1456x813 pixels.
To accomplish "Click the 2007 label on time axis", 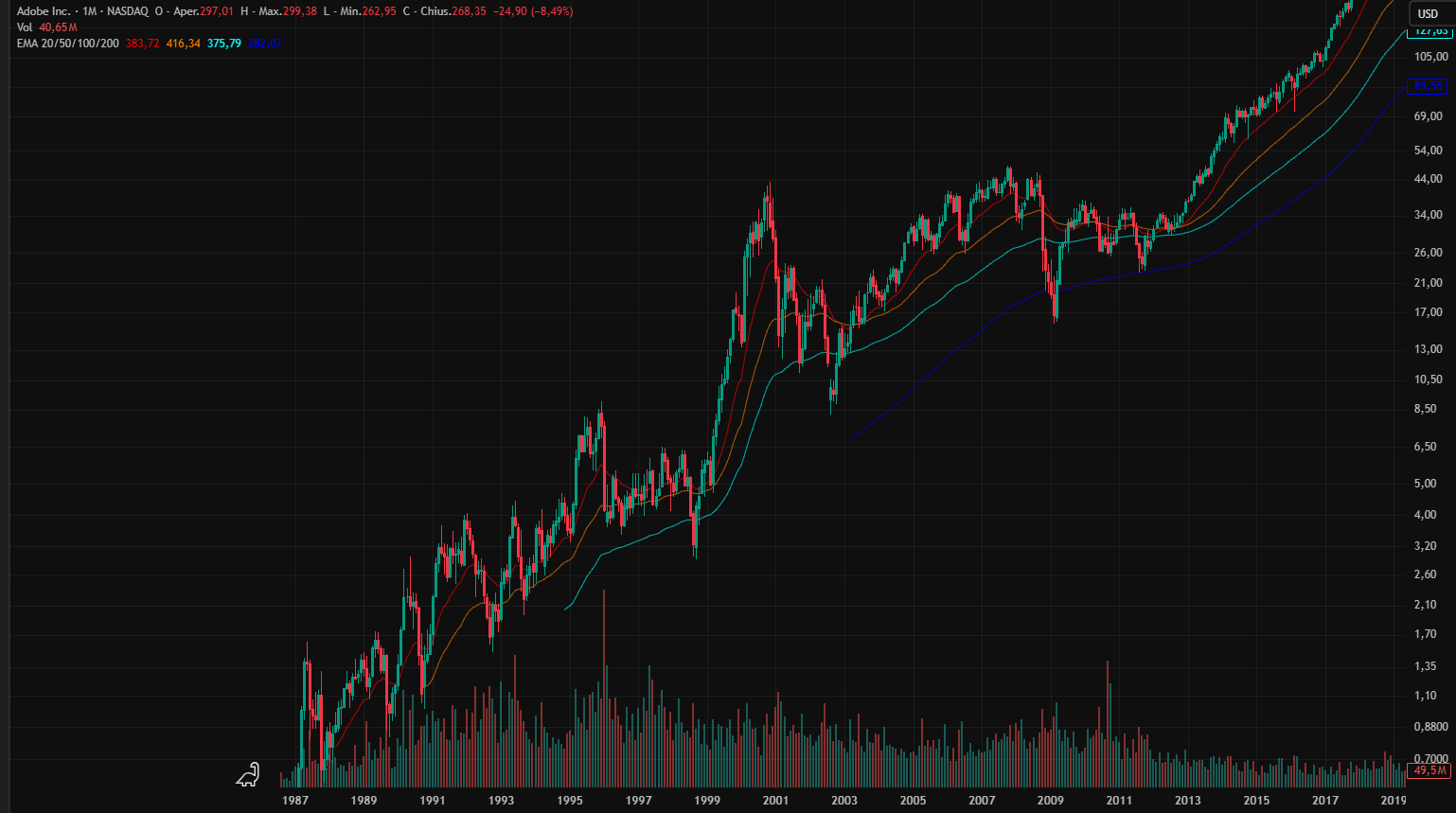I will pyautogui.click(x=982, y=800).
